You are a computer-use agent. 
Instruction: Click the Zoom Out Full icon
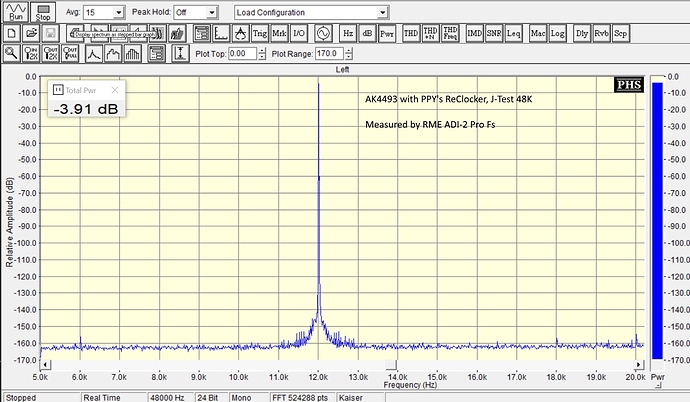[71, 53]
